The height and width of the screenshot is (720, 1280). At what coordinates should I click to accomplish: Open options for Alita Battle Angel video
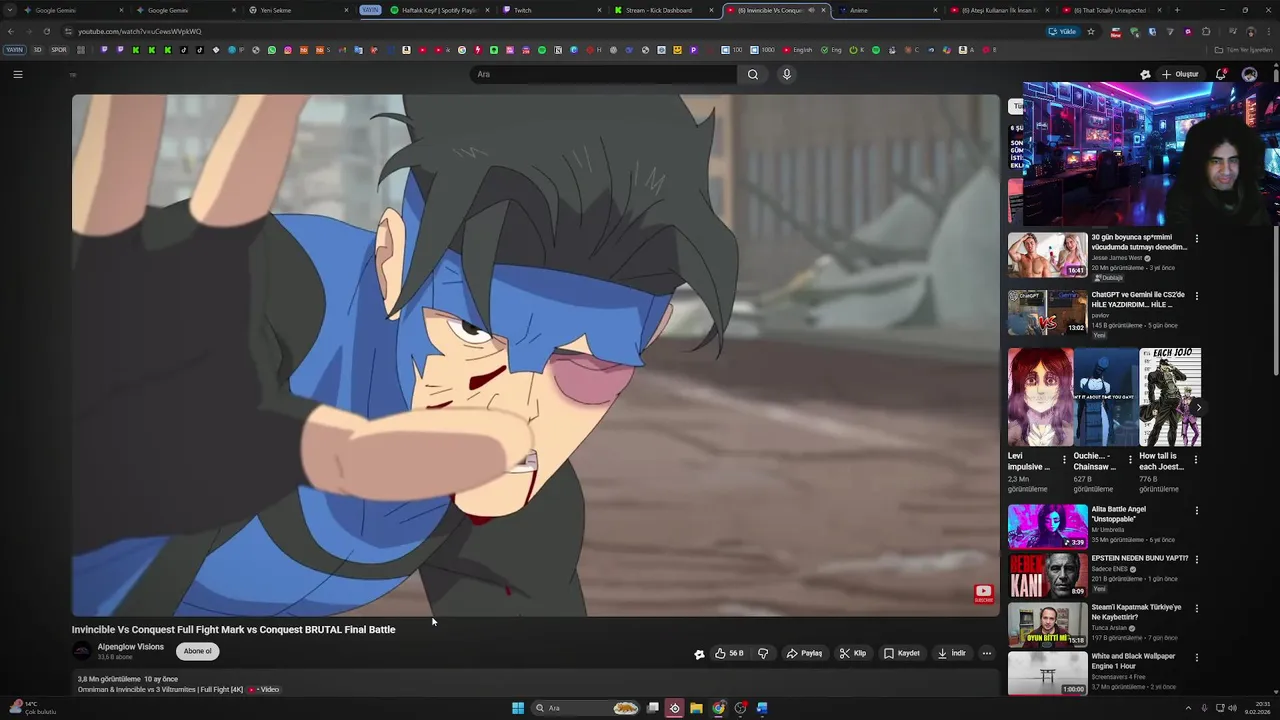(x=1196, y=510)
